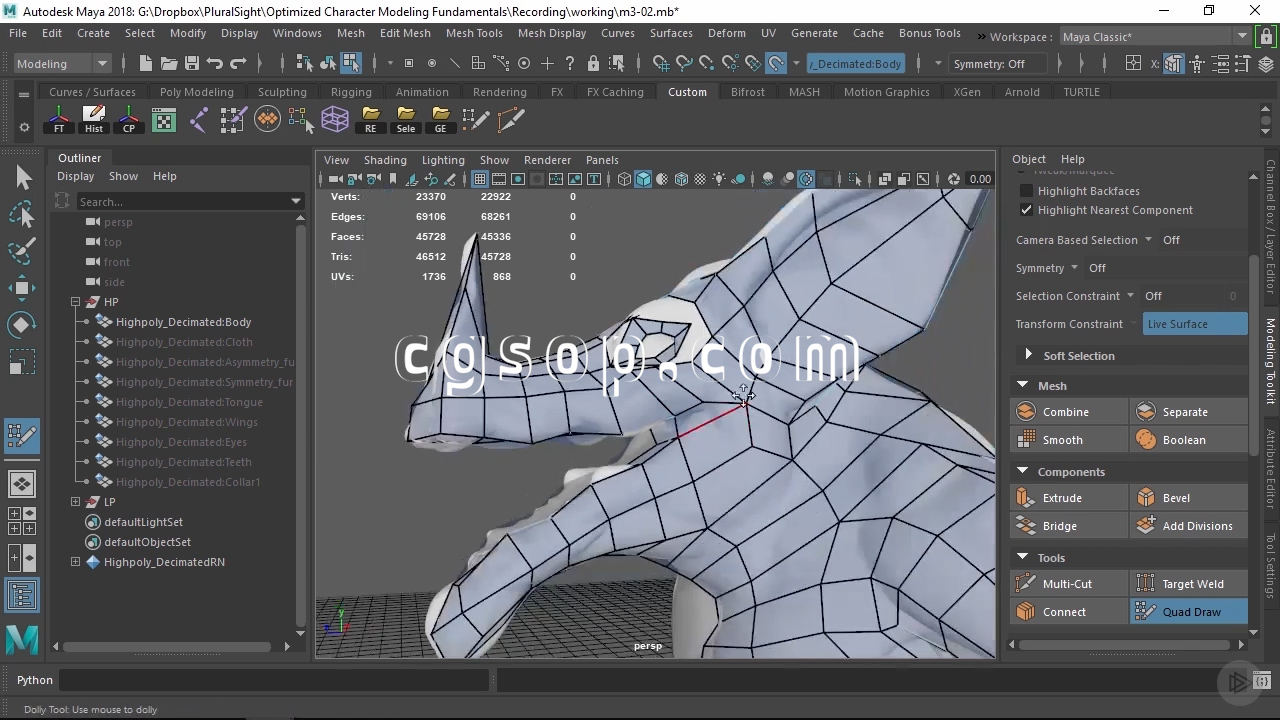The image size is (1280, 720).
Task: Expand the LP group in Outliner
Action: (76, 502)
